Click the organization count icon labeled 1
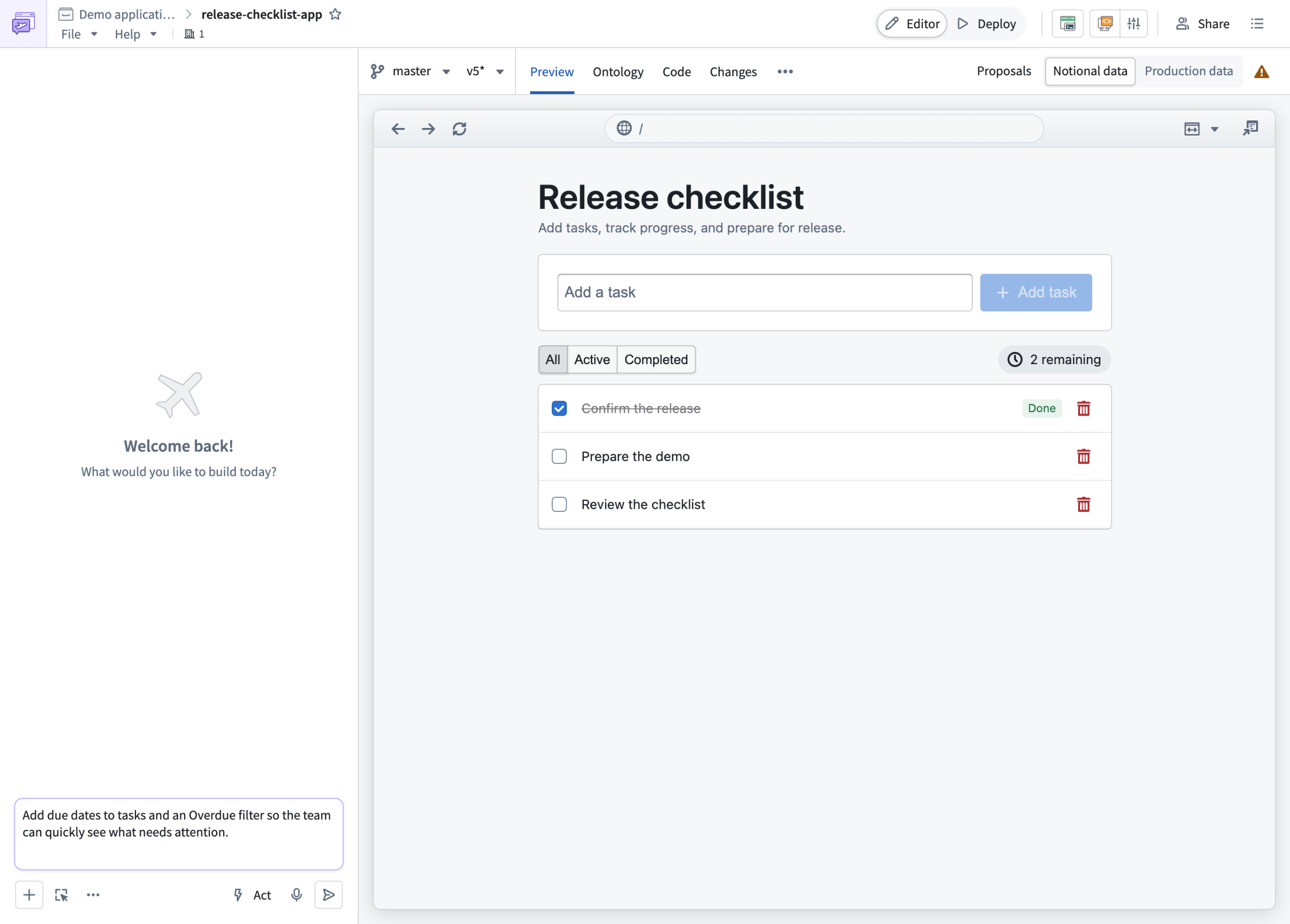Viewport: 1290px width, 924px height. pyautogui.click(x=195, y=34)
